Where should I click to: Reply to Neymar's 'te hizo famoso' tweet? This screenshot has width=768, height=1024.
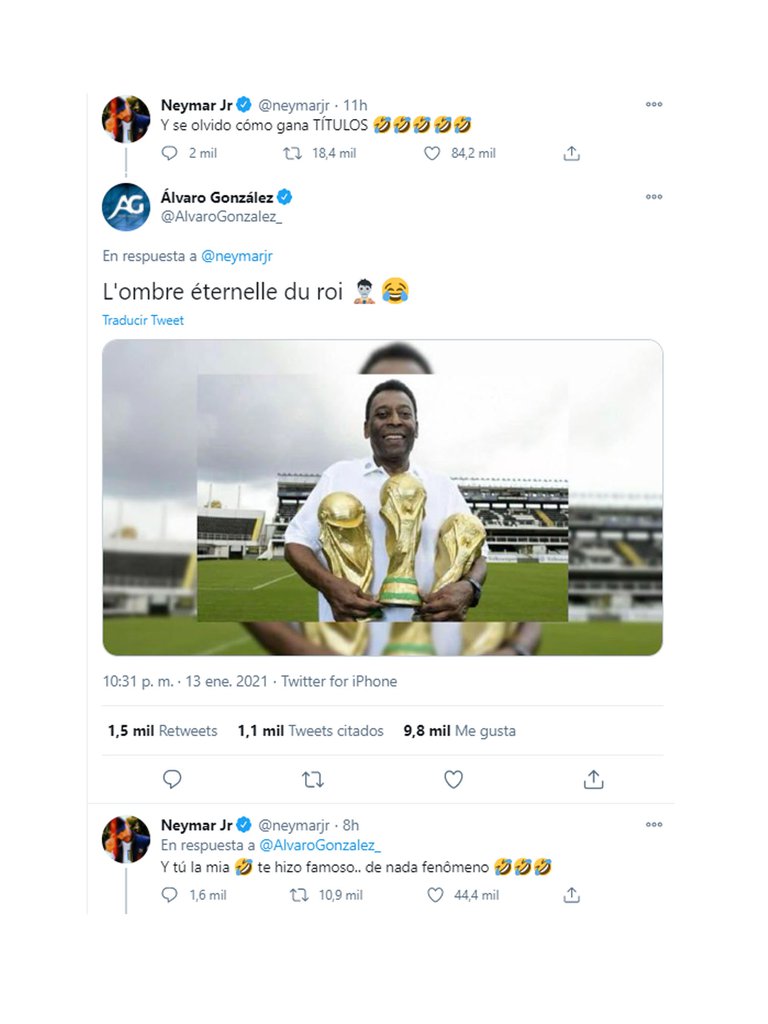[x=170, y=895]
